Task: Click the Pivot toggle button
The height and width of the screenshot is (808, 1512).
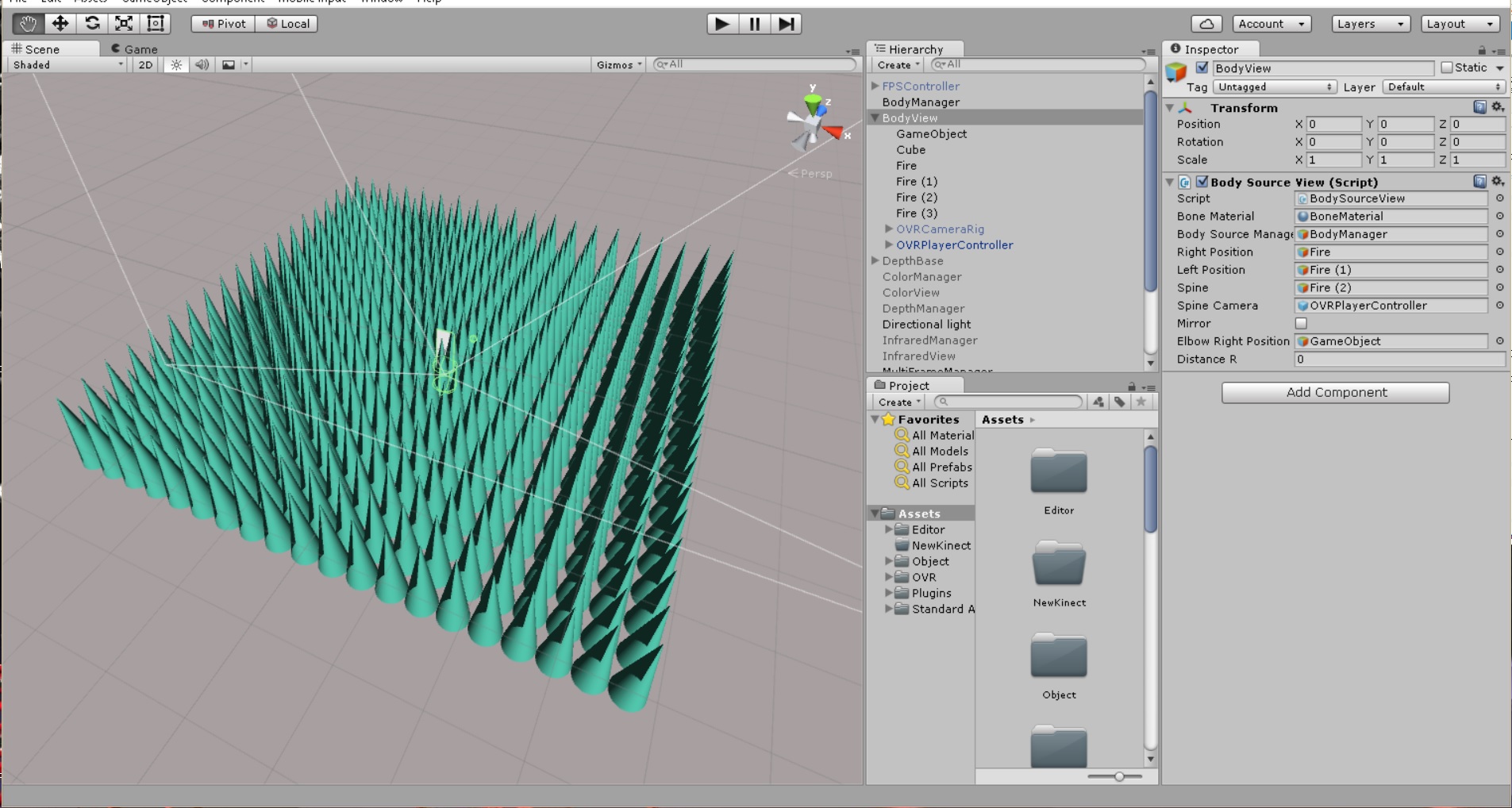Action: [x=224, y=24]
